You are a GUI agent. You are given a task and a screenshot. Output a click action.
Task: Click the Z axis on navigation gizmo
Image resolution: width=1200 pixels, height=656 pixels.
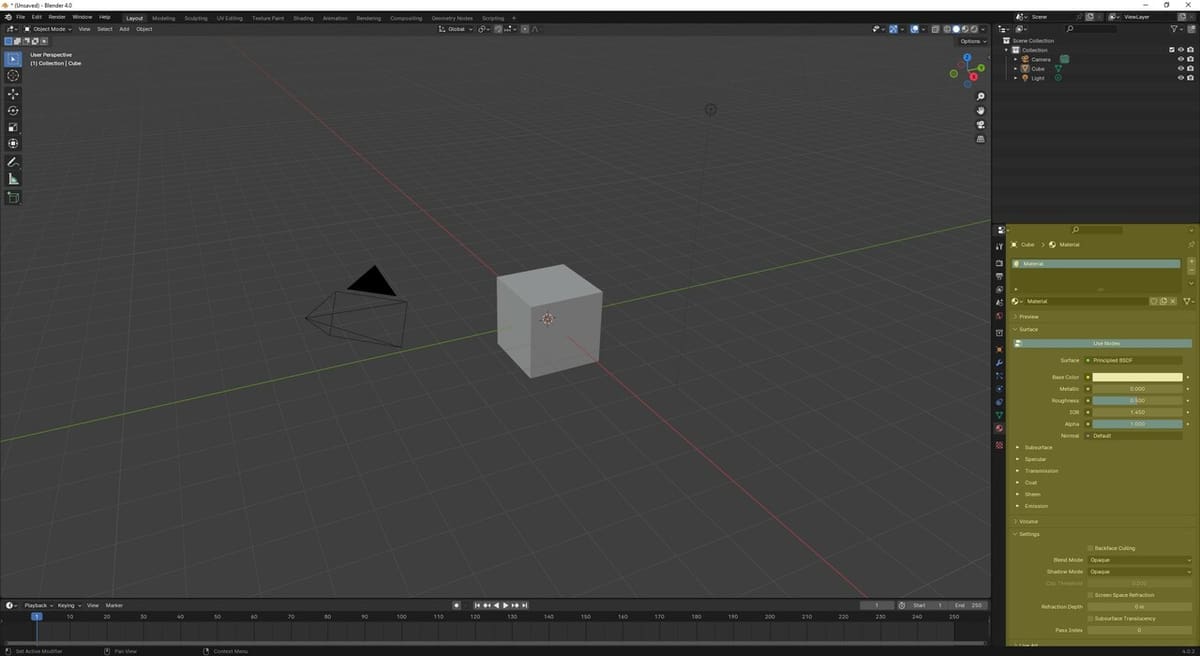coord(967,58)
